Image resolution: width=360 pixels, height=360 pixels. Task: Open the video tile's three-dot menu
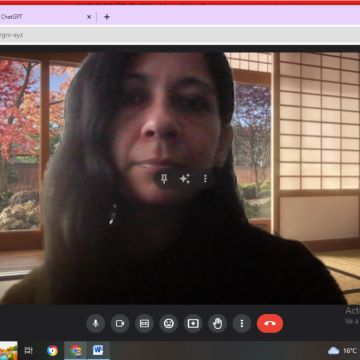click(x=205, y=179)
